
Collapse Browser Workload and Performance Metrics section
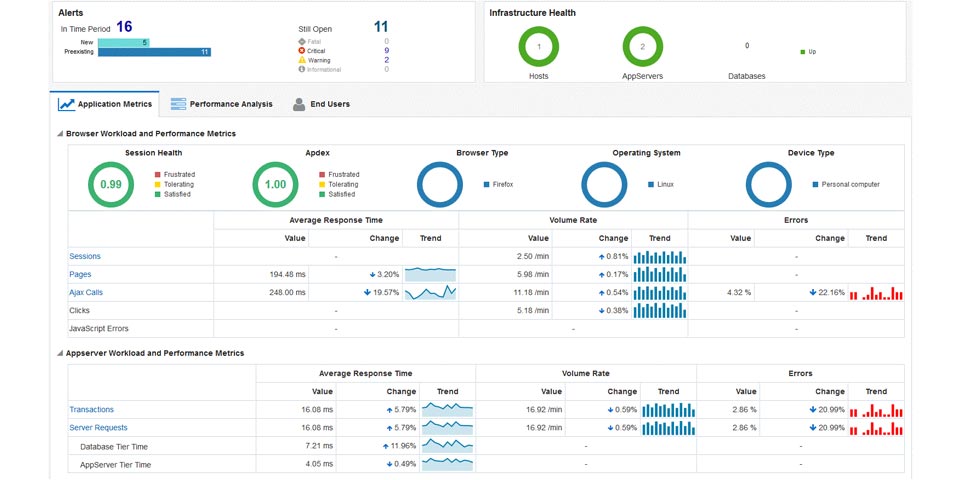[x=60, y=133]
